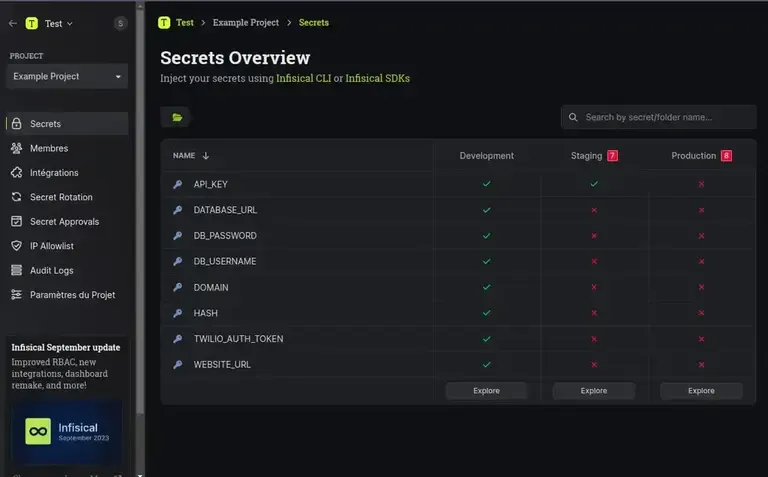Viewport: 768px width, 477px height.
Task: Go to Audit Logs page
Action: point(51,270)
